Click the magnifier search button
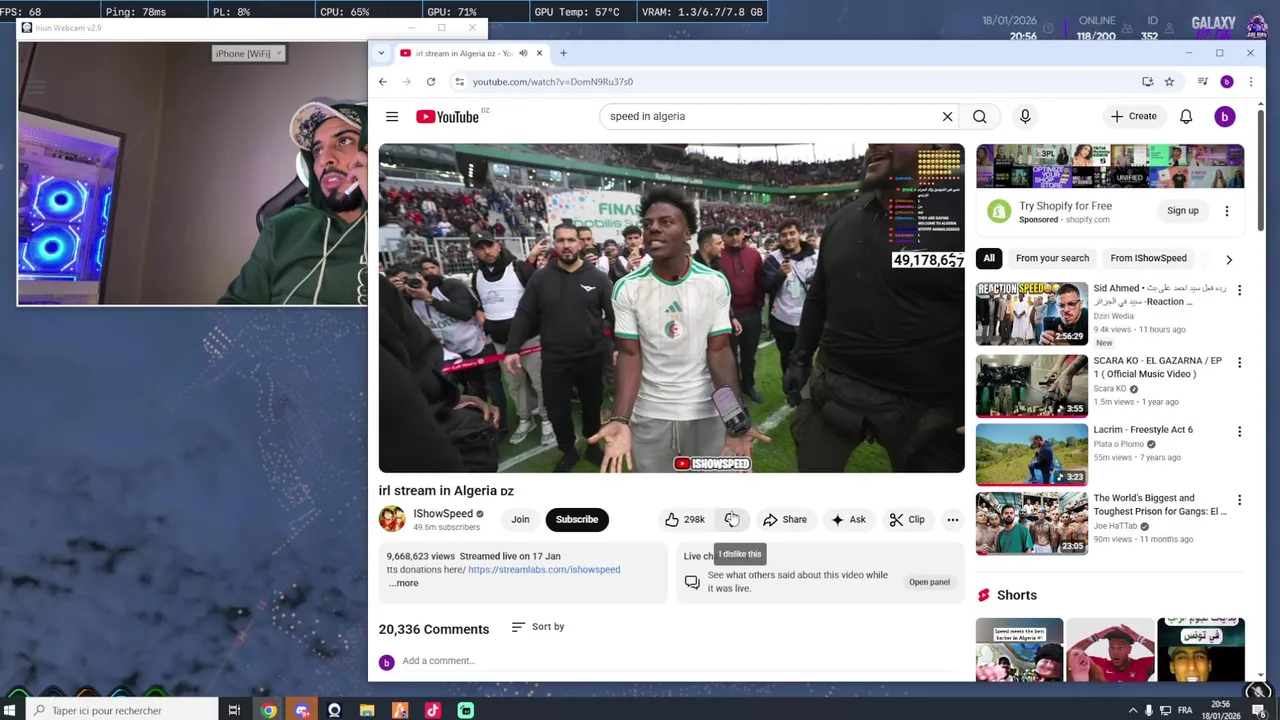Viewport: 1280px width, 720px height. click(x=980, y=117)
